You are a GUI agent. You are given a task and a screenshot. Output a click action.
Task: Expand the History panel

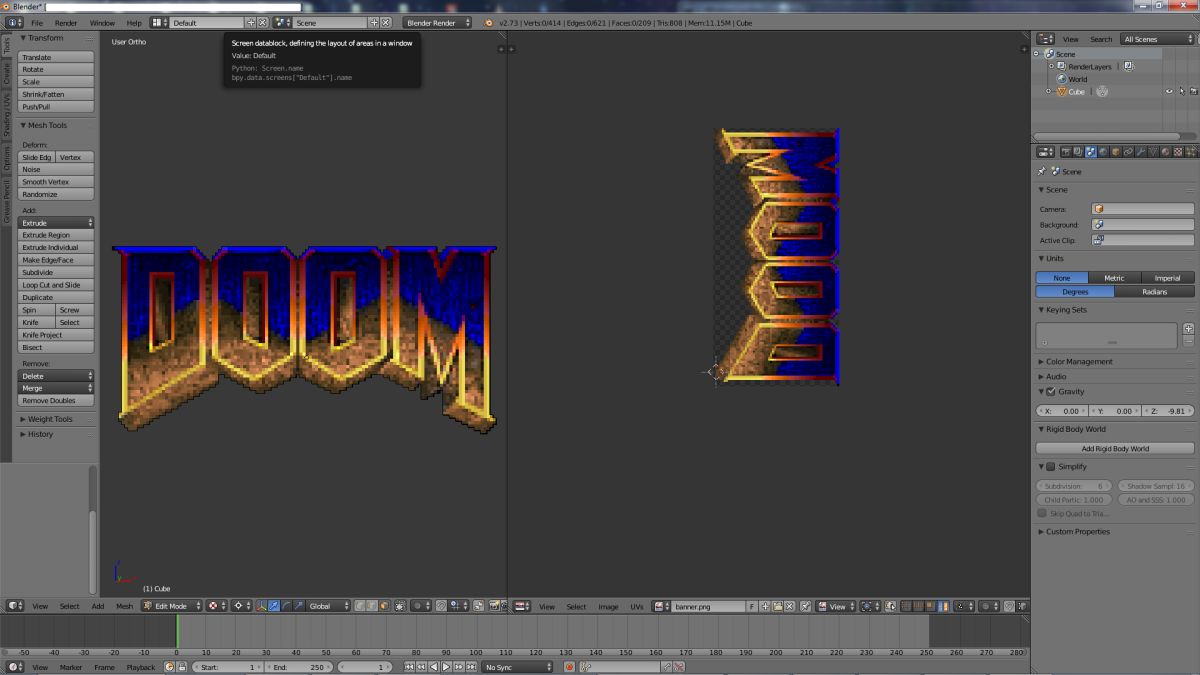coord(40,434)
